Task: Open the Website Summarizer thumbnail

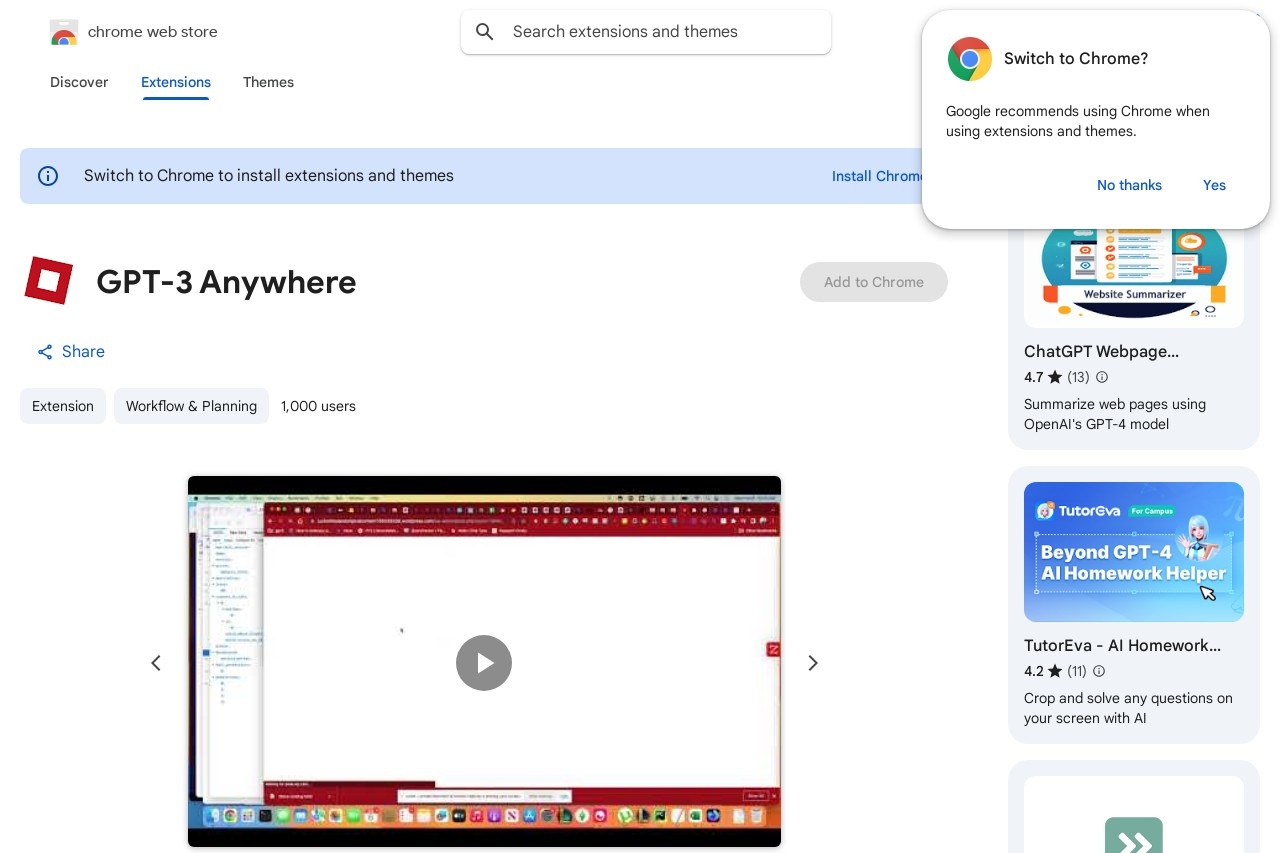Action: (x=1134, y=274)
